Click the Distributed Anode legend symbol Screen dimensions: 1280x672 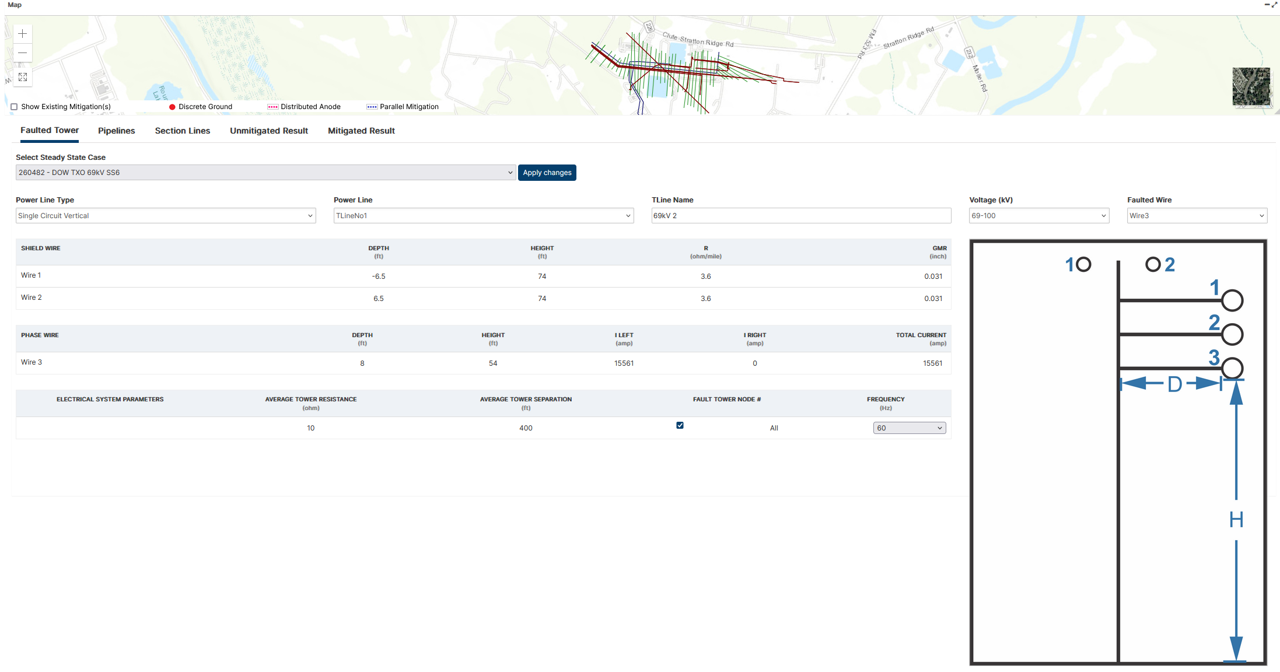coord(271,106)
